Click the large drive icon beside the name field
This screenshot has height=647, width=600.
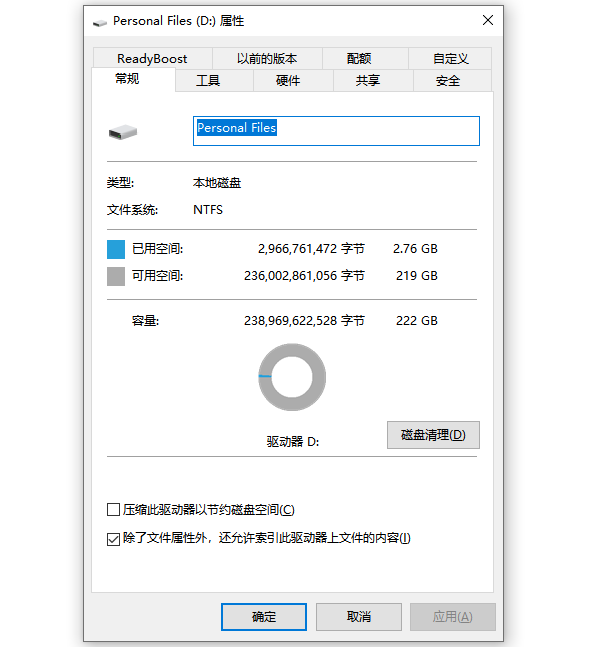click(123, 132)
